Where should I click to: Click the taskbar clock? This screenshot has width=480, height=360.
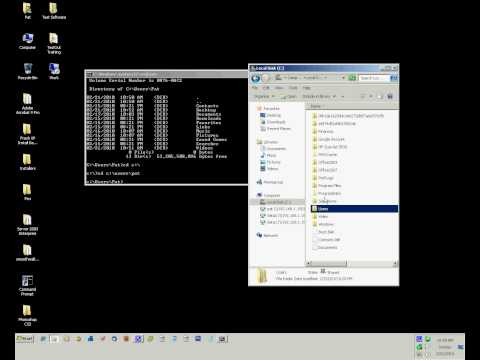[x=445, y=347]
